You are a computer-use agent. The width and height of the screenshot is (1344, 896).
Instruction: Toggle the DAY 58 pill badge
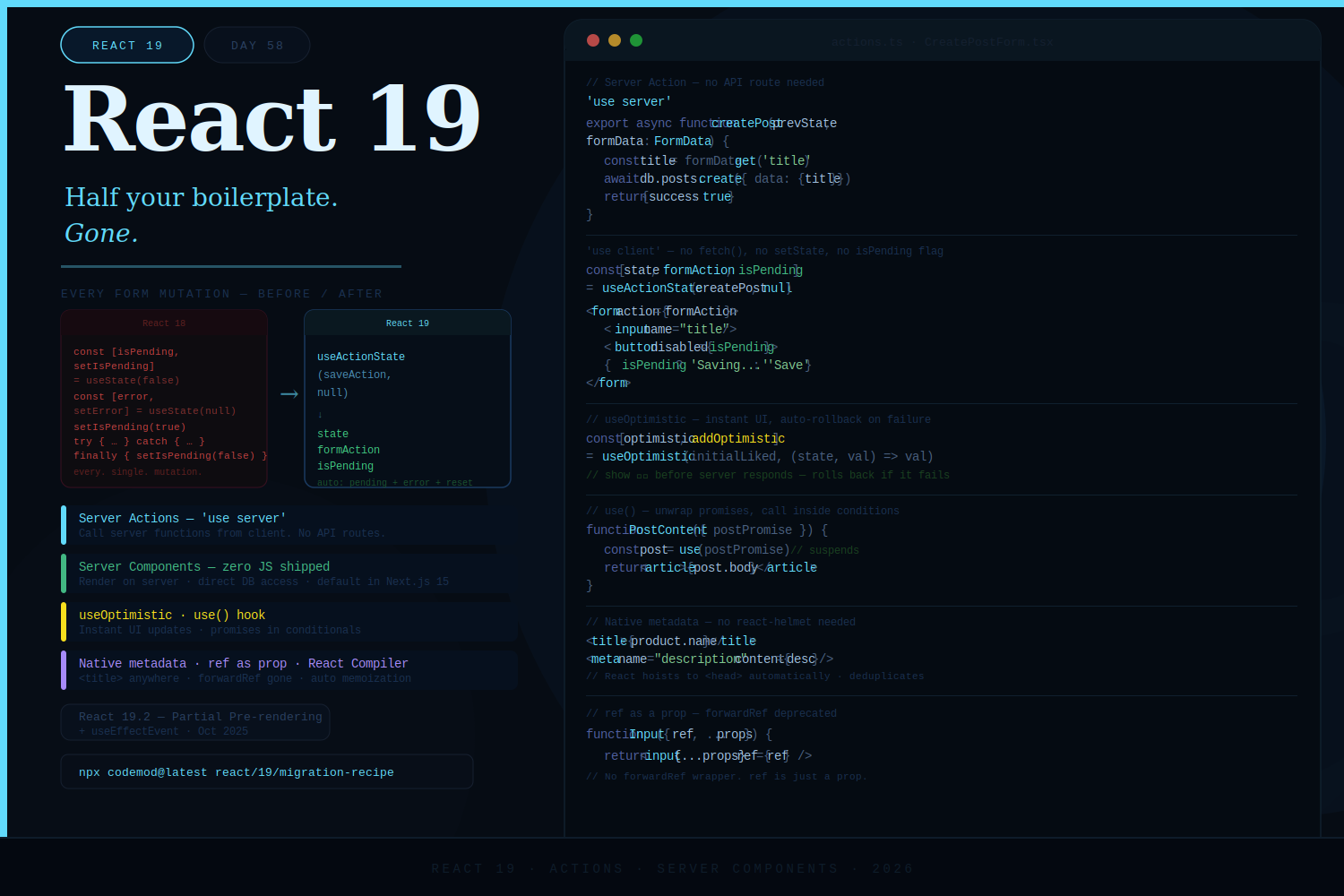pyautogui.click(x=256, y=44)
